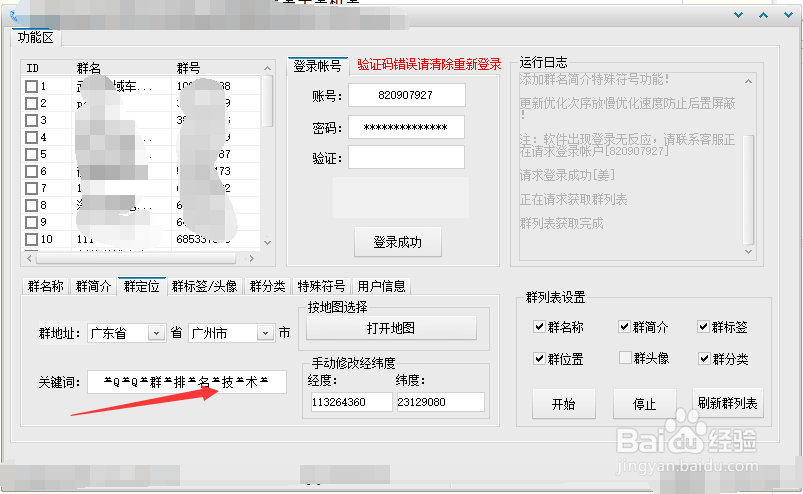Open the 用户信息 tab
Screen dimensions: 803x494
(381, 286)
